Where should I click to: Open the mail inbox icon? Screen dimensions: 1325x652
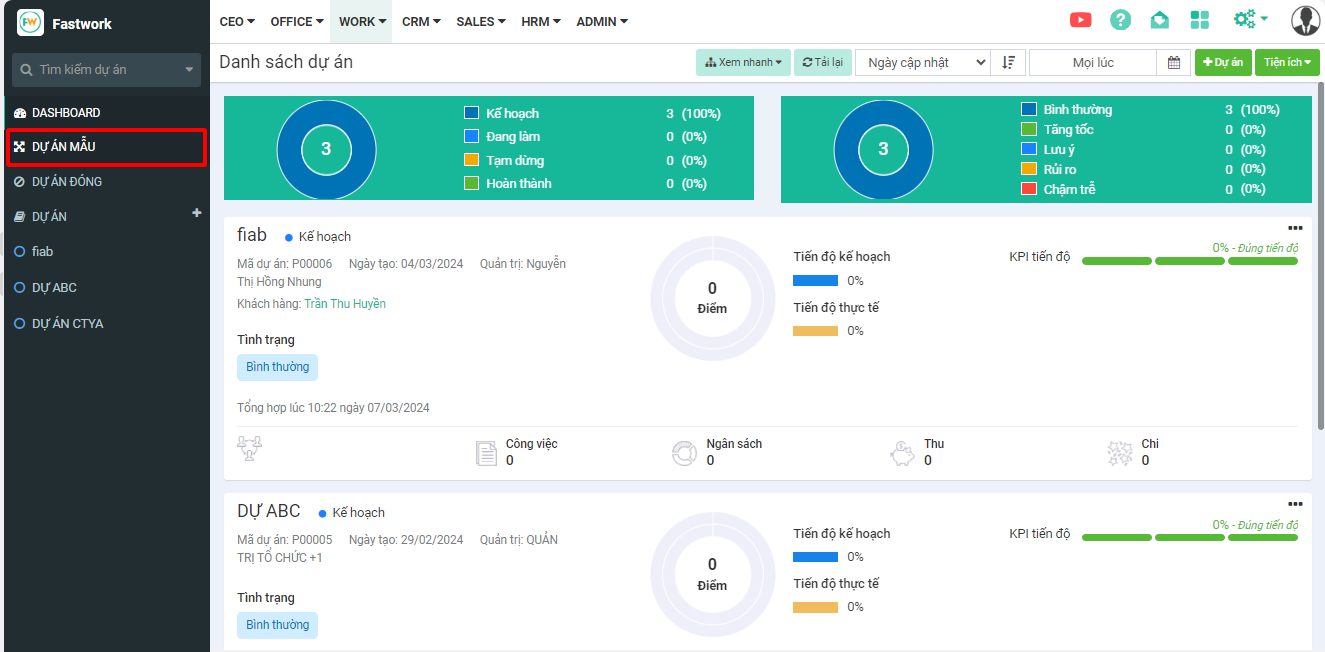point(1160,20)
